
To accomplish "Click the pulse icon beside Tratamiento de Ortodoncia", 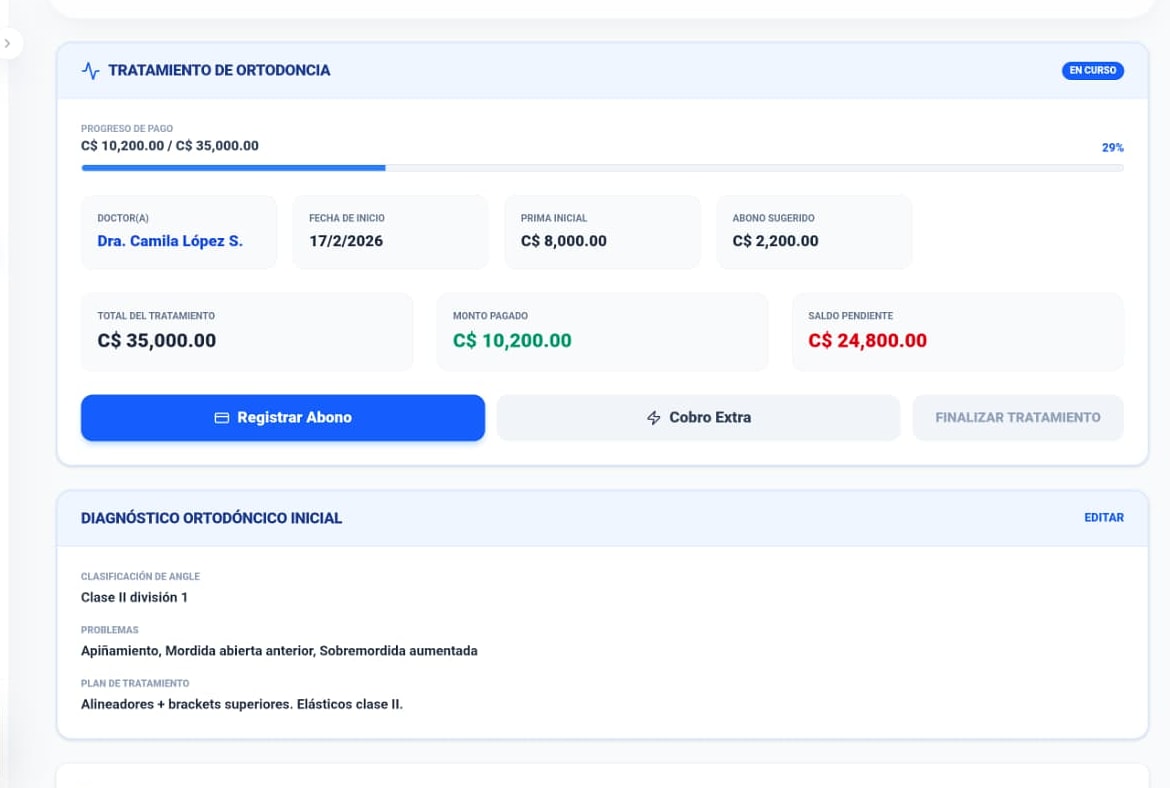I will (90, 71).
